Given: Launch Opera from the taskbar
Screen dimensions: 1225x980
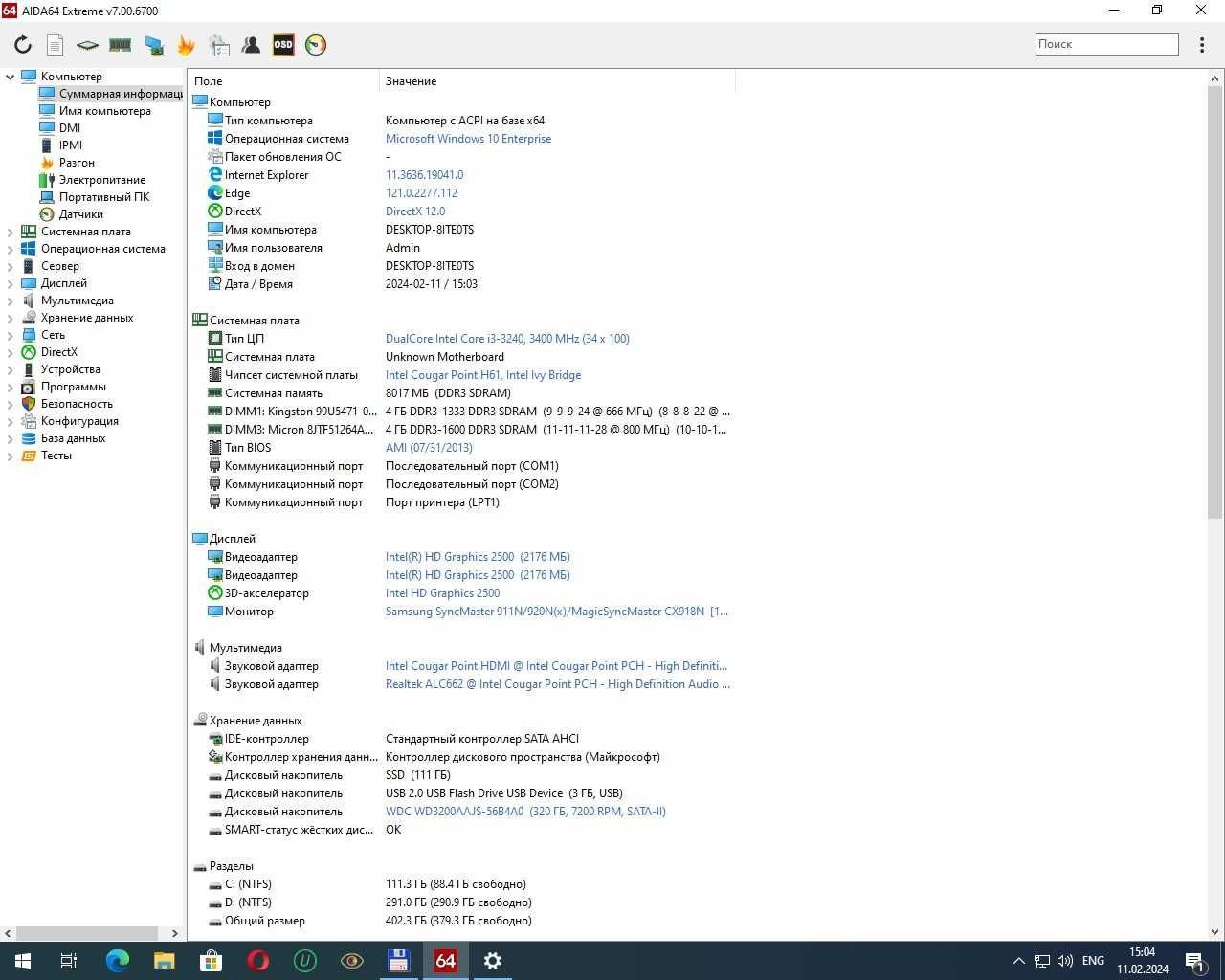Looking at the screenshot, I should pyautogui.click(x=257, y=961).
